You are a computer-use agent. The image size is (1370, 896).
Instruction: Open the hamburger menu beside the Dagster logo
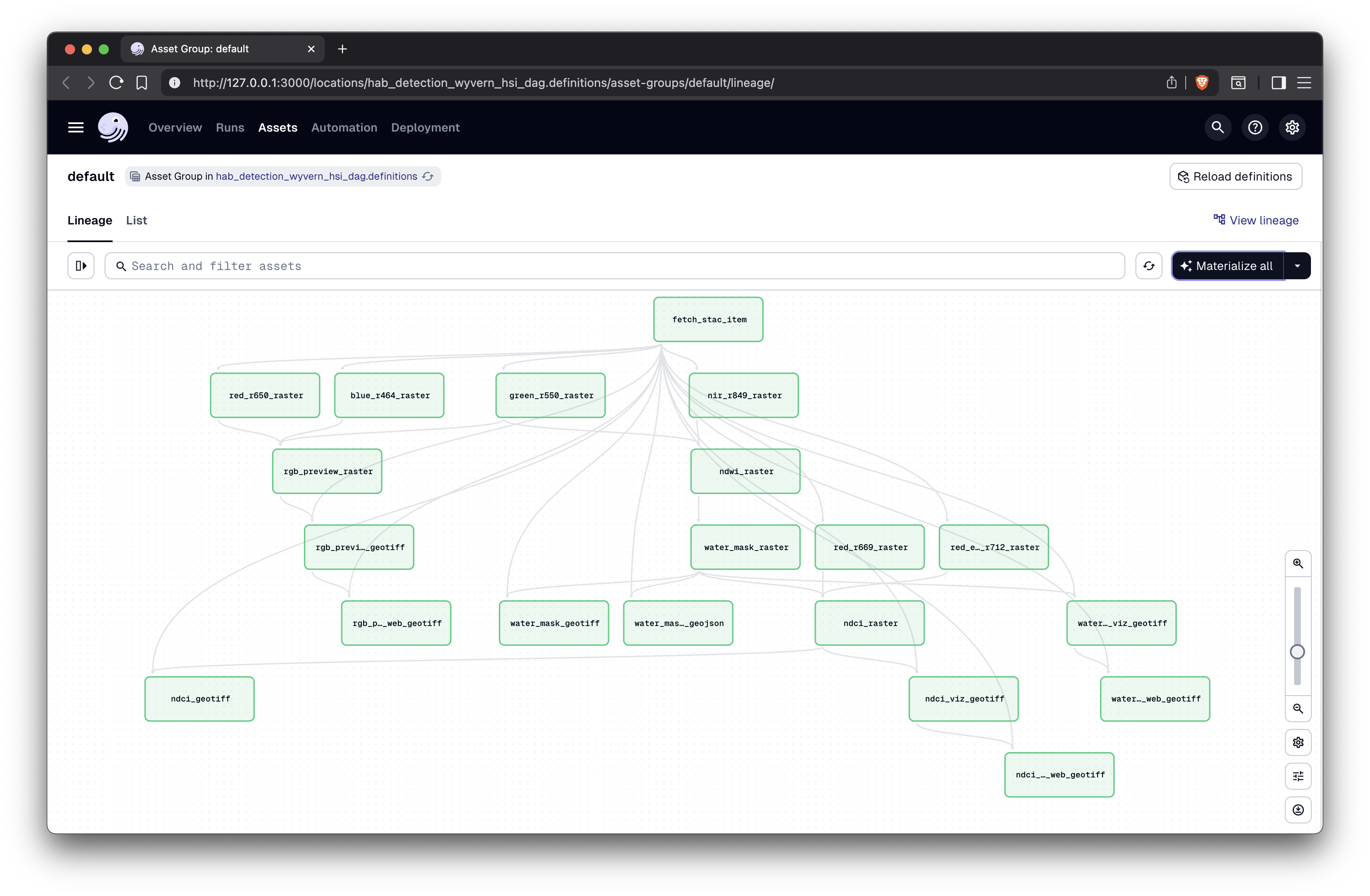click(x=76, y=127)
